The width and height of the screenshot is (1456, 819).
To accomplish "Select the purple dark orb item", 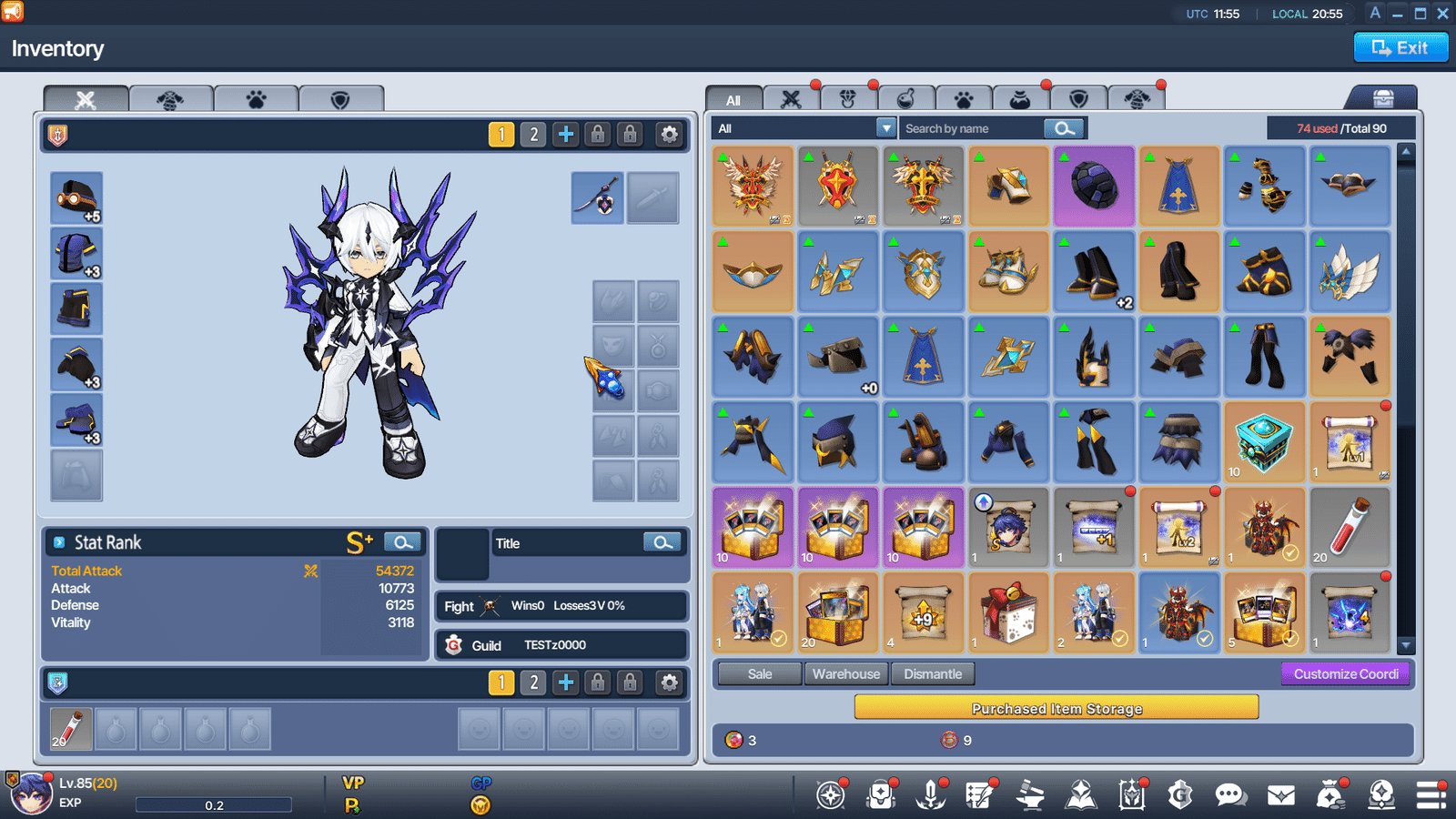I will (x=1094, y=186).
